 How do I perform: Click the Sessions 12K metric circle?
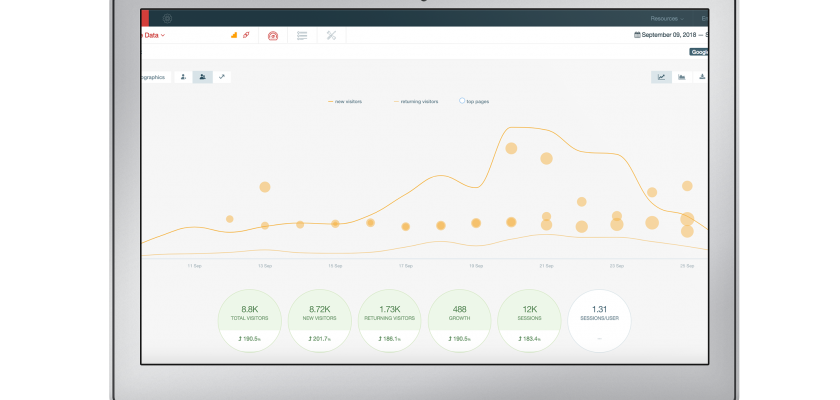[x=528, y=319]
